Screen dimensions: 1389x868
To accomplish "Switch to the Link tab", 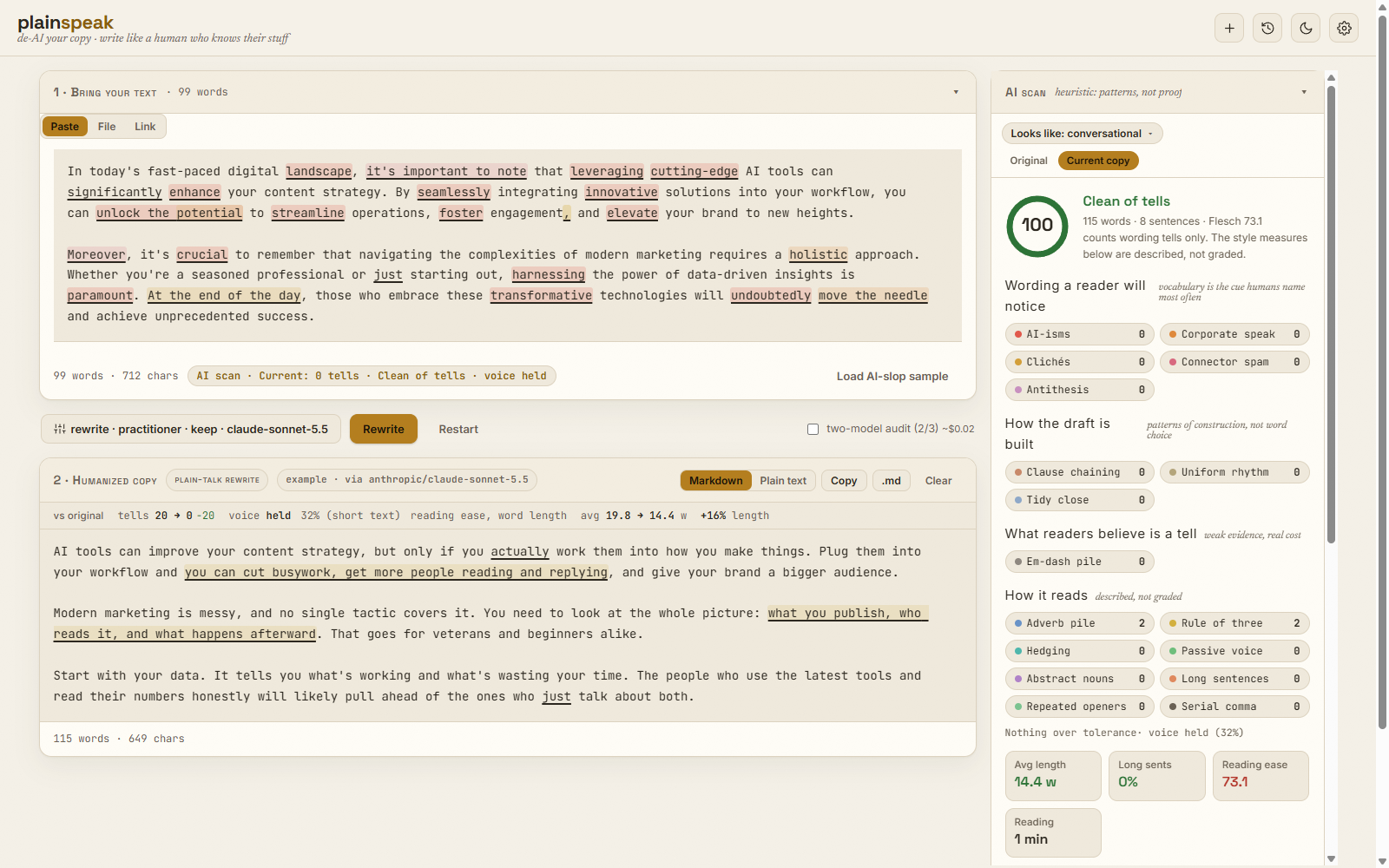I will coord(145,127).
